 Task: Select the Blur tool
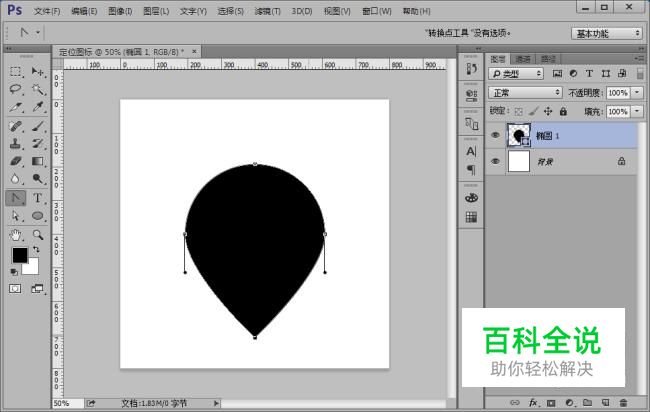(x=16, y=179)
